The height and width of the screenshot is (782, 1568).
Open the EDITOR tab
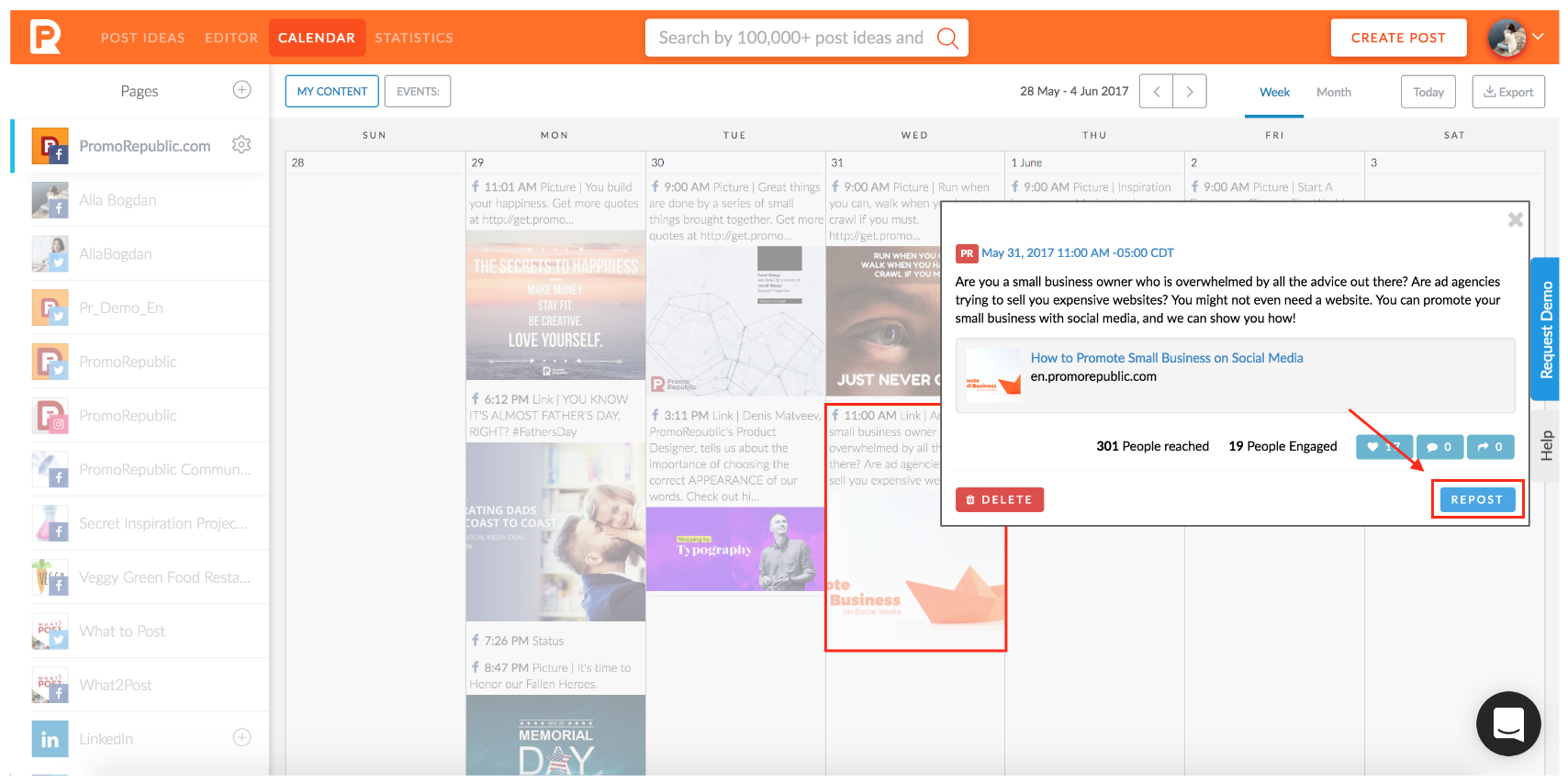(231, 38)
